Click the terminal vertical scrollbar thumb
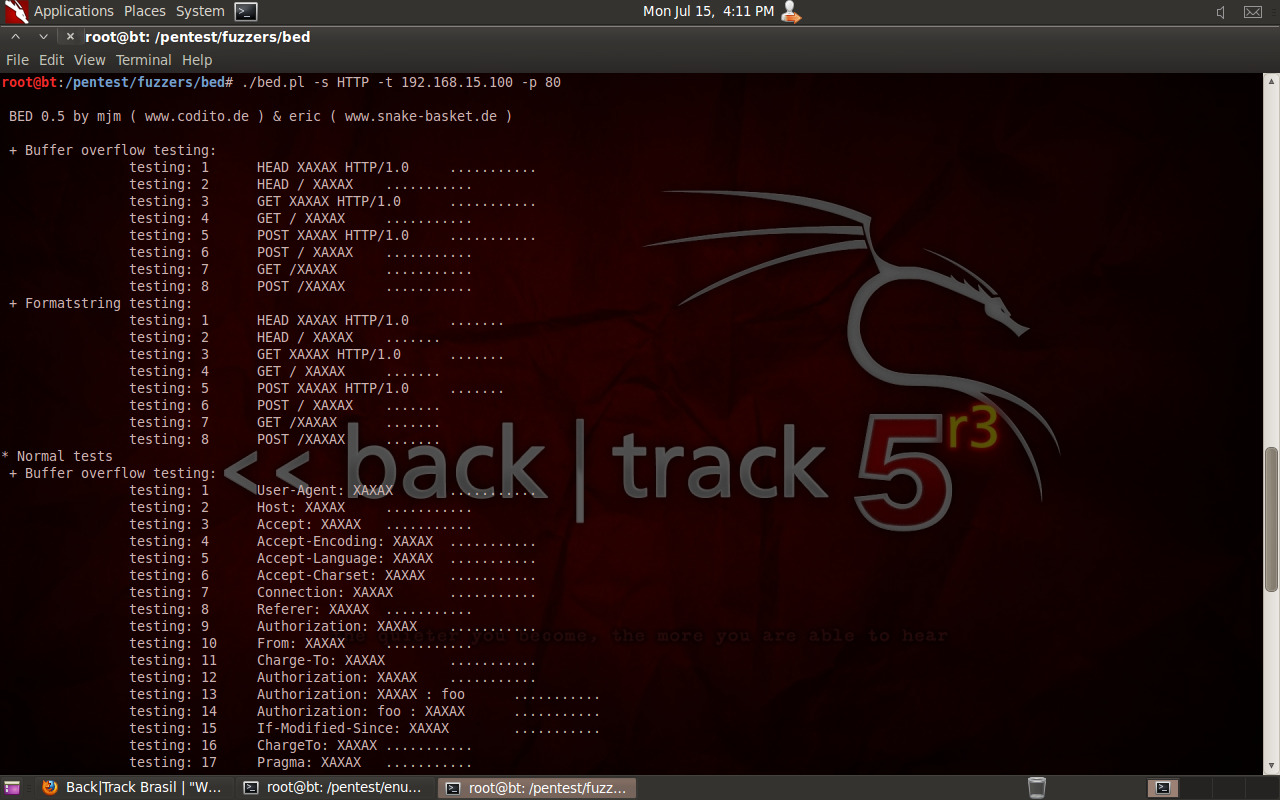Viewport: 1280px width, 800px height. pos(1271,519)
